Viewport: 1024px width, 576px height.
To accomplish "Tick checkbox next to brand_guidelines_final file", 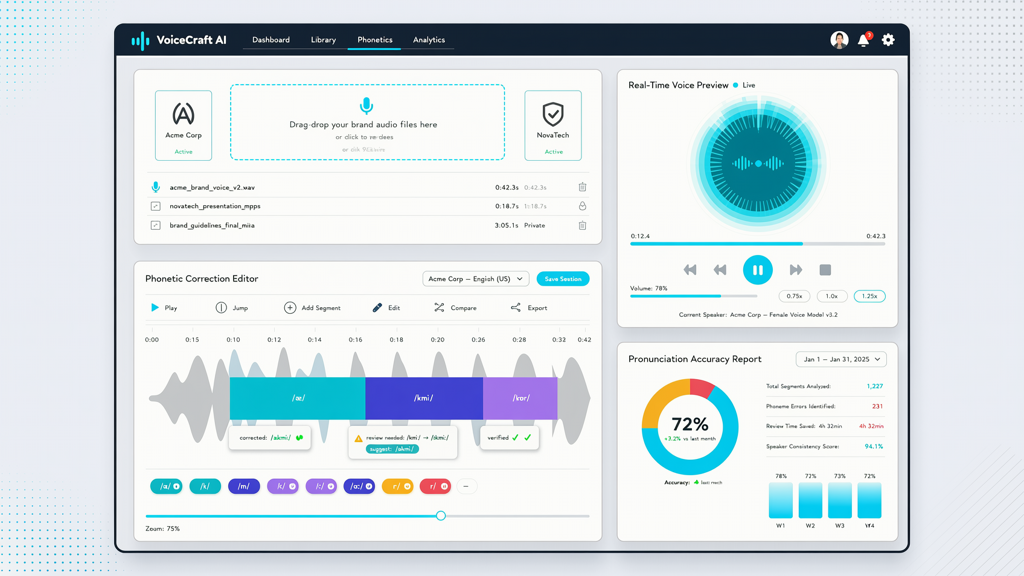I will click(155, 225).
